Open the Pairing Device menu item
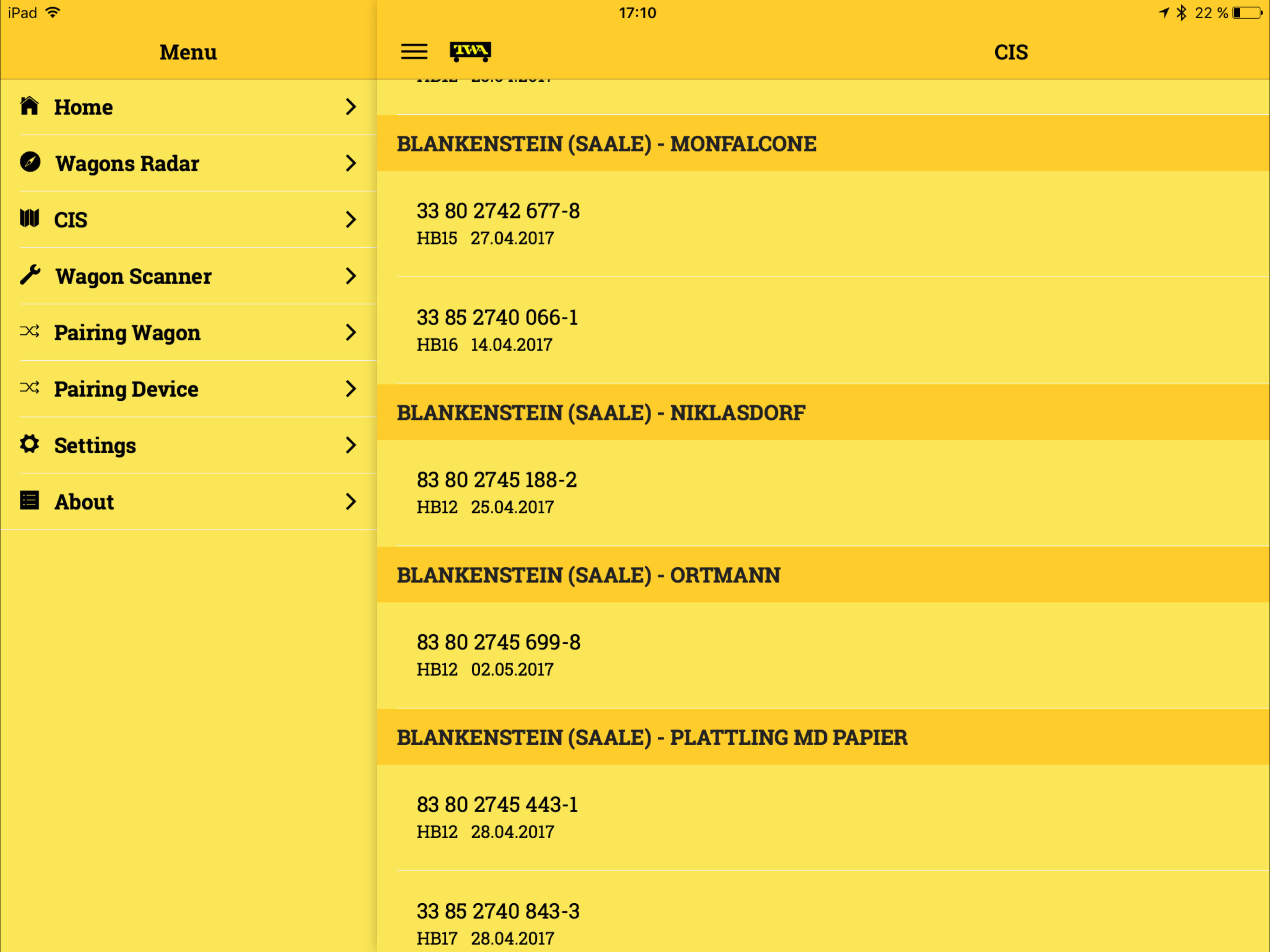Viewport: 1270px width, 952px height. point(188,389)
